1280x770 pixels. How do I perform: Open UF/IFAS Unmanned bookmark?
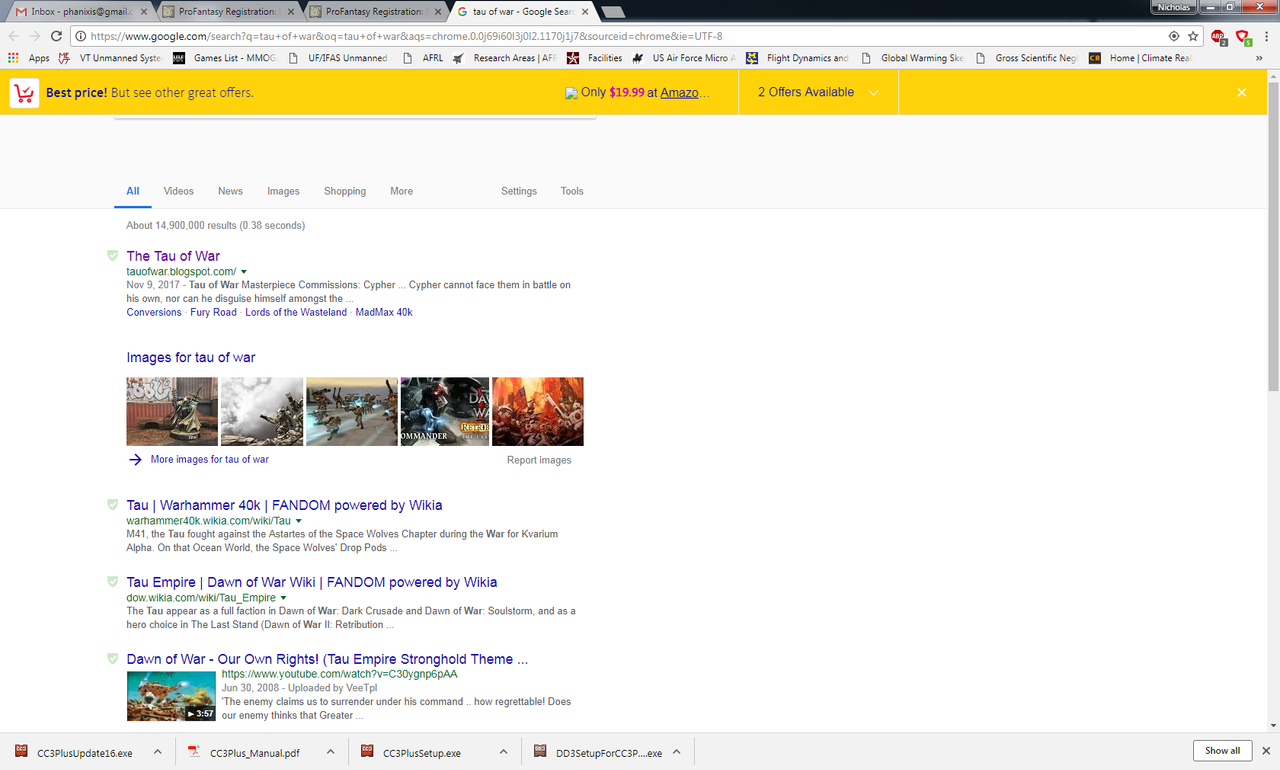pos(338,58)
